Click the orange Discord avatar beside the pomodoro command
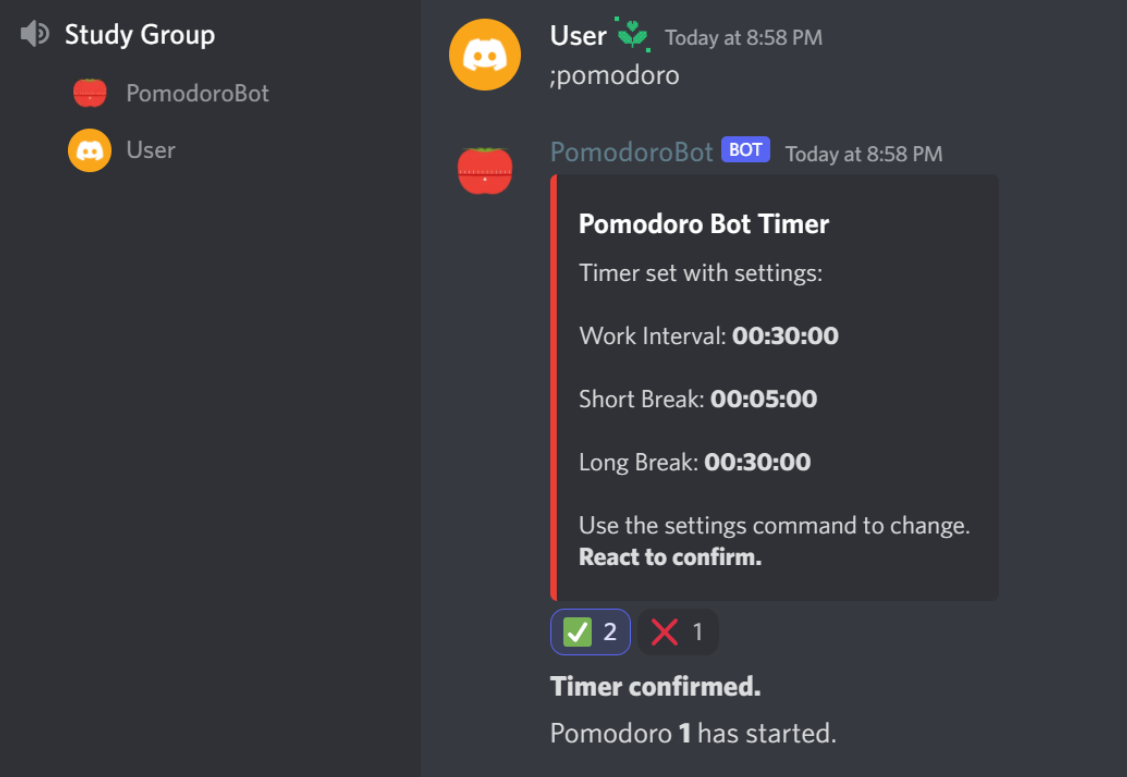Viewport: 1127px width, 777px height. click(x=485, y=54)
